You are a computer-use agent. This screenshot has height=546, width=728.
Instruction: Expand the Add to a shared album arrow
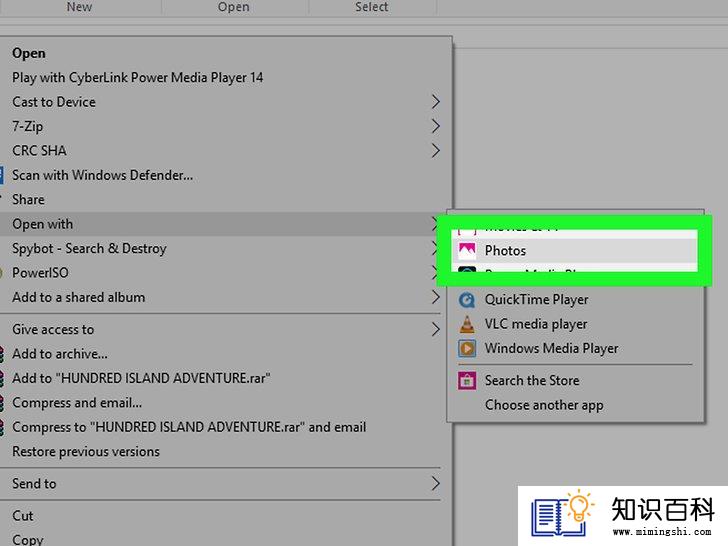(436, 297)
